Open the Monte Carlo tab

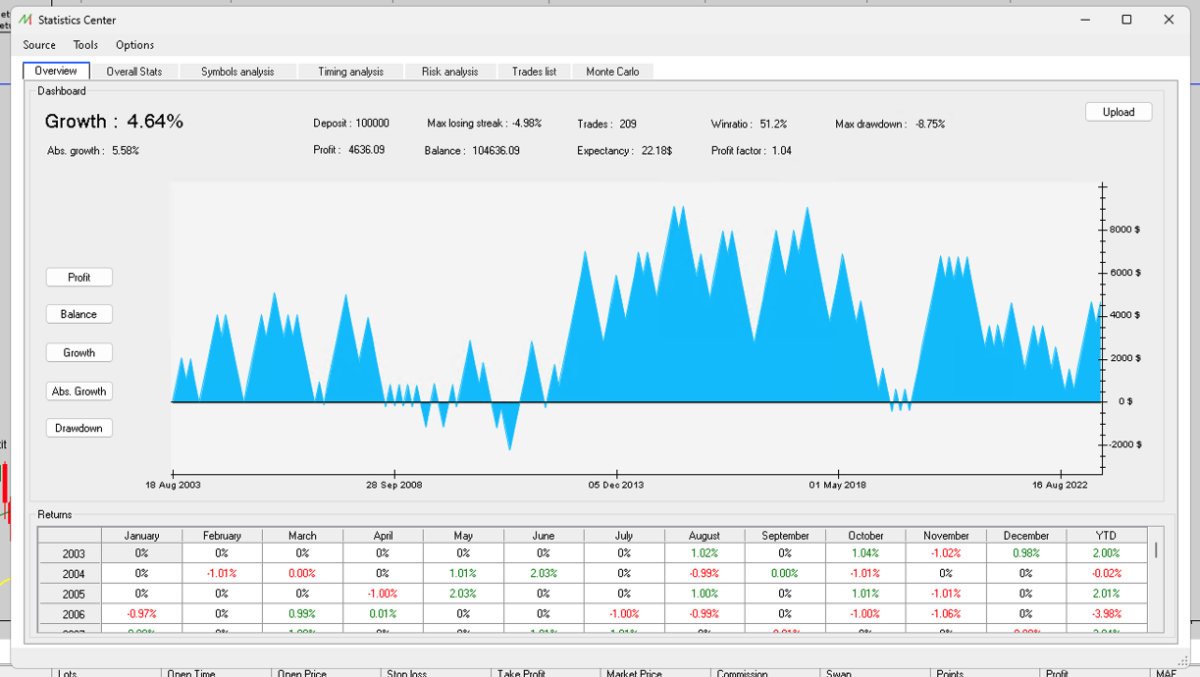(x=613, y=72)
